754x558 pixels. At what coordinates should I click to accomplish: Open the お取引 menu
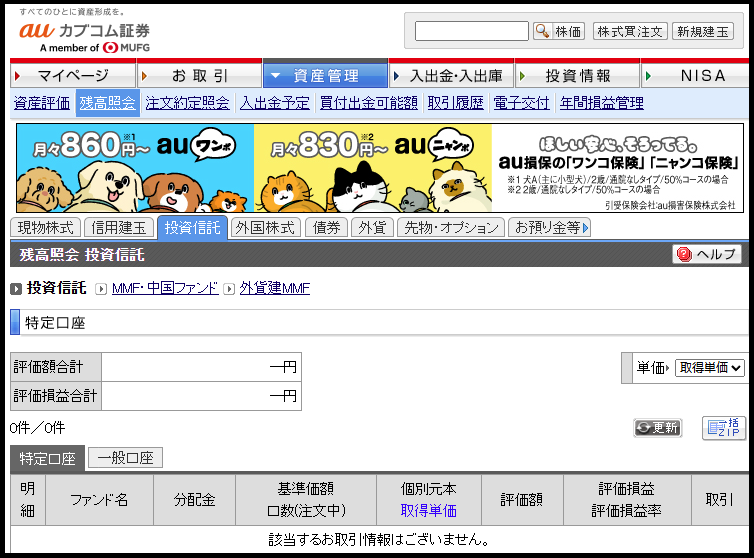tap(199, 75)
